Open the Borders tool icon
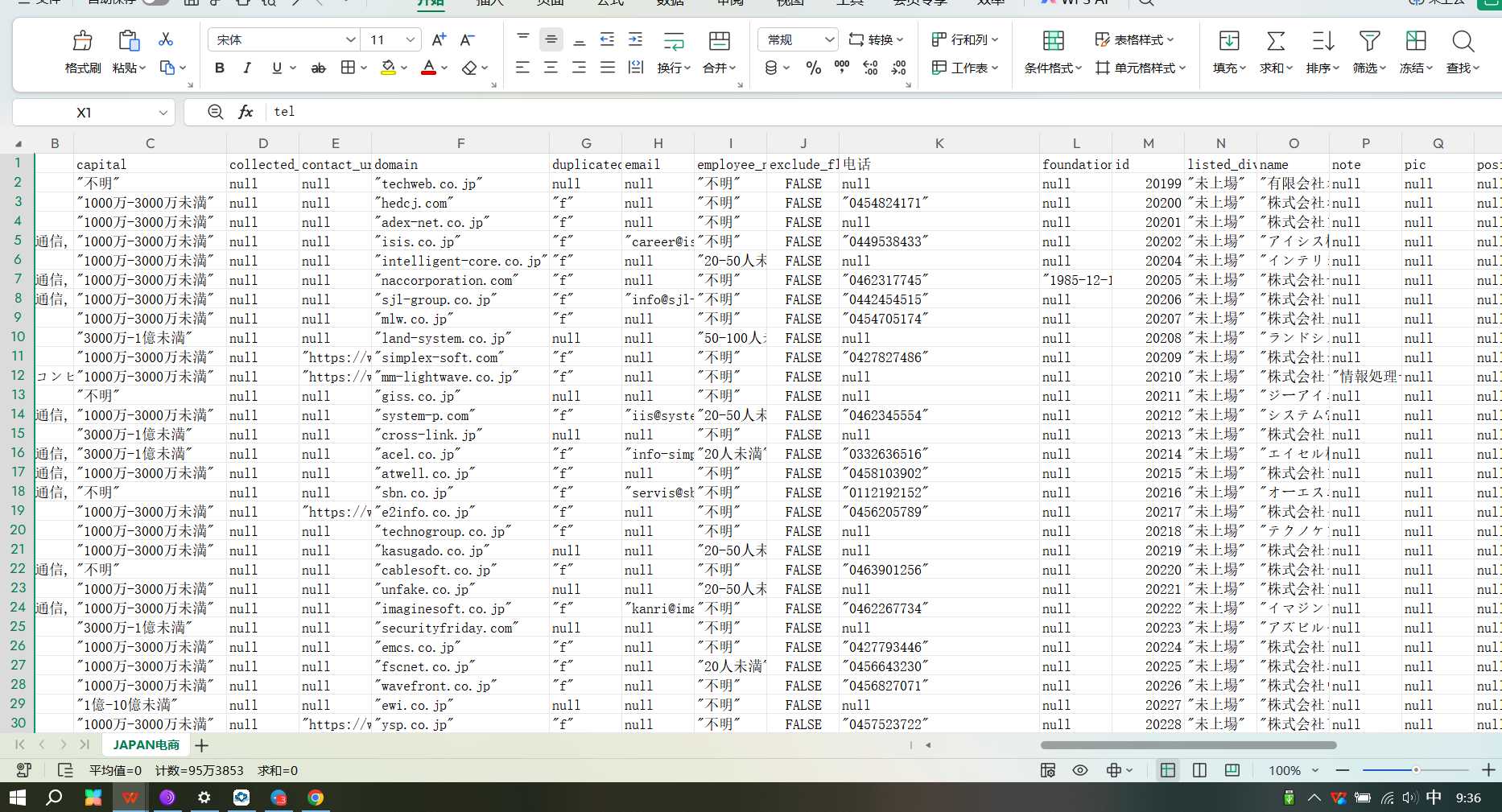Viewport: 1502px width, 812px height. coord(348,68)
